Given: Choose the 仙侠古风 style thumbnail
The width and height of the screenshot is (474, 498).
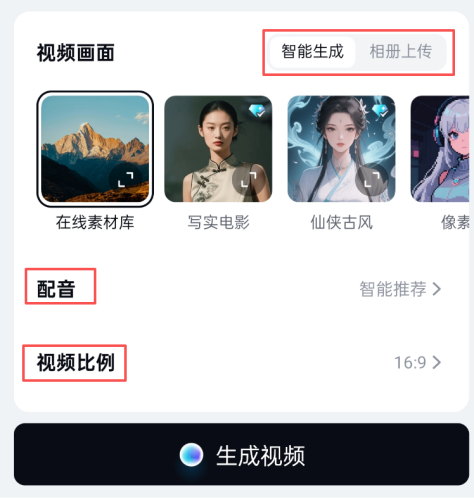Looking at the screenshot, I should point(341,149).
